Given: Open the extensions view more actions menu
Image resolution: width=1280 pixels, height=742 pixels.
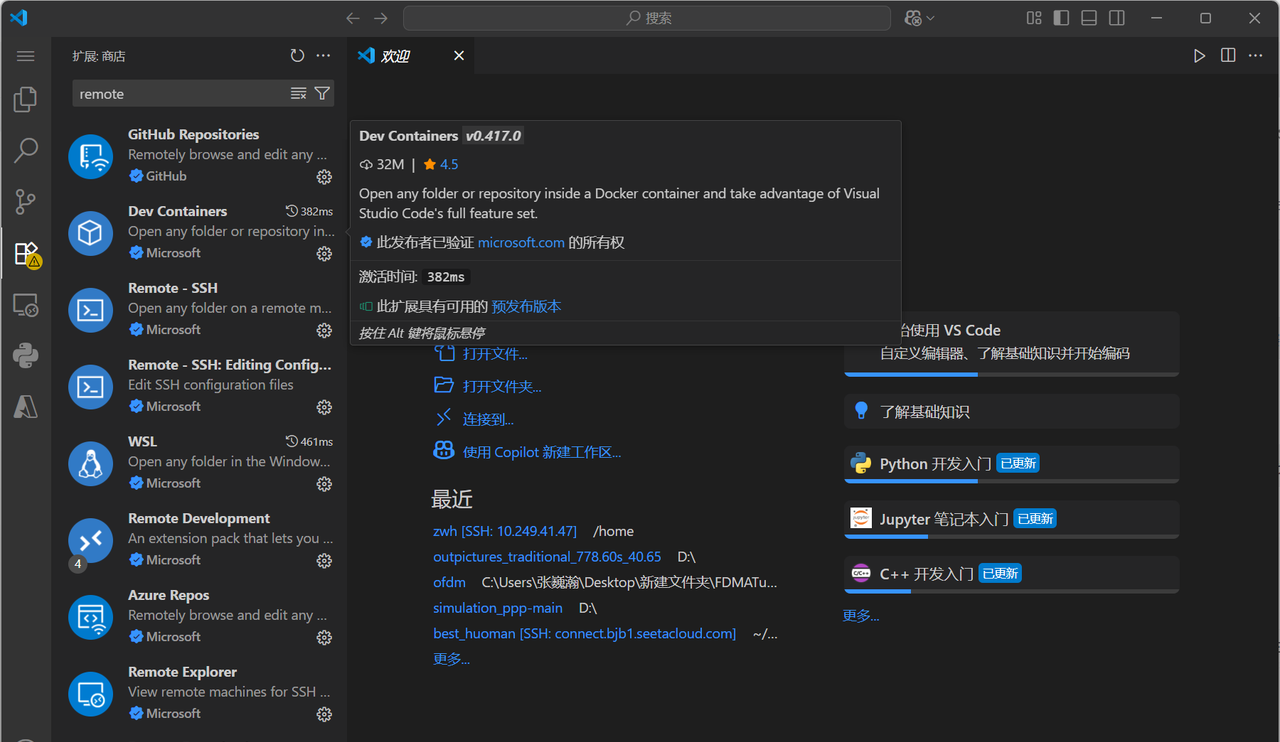Looking at the screenshot, I should (323, 56).
